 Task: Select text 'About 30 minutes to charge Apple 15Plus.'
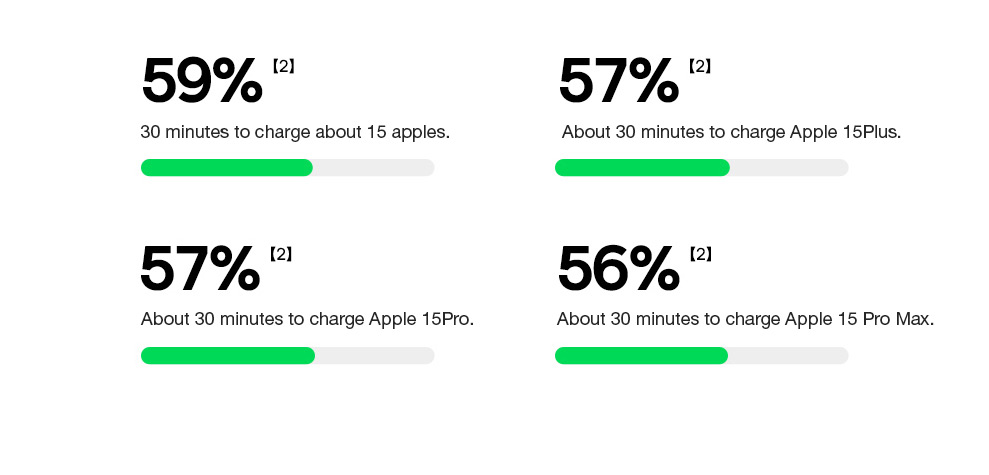pos(732,133)
